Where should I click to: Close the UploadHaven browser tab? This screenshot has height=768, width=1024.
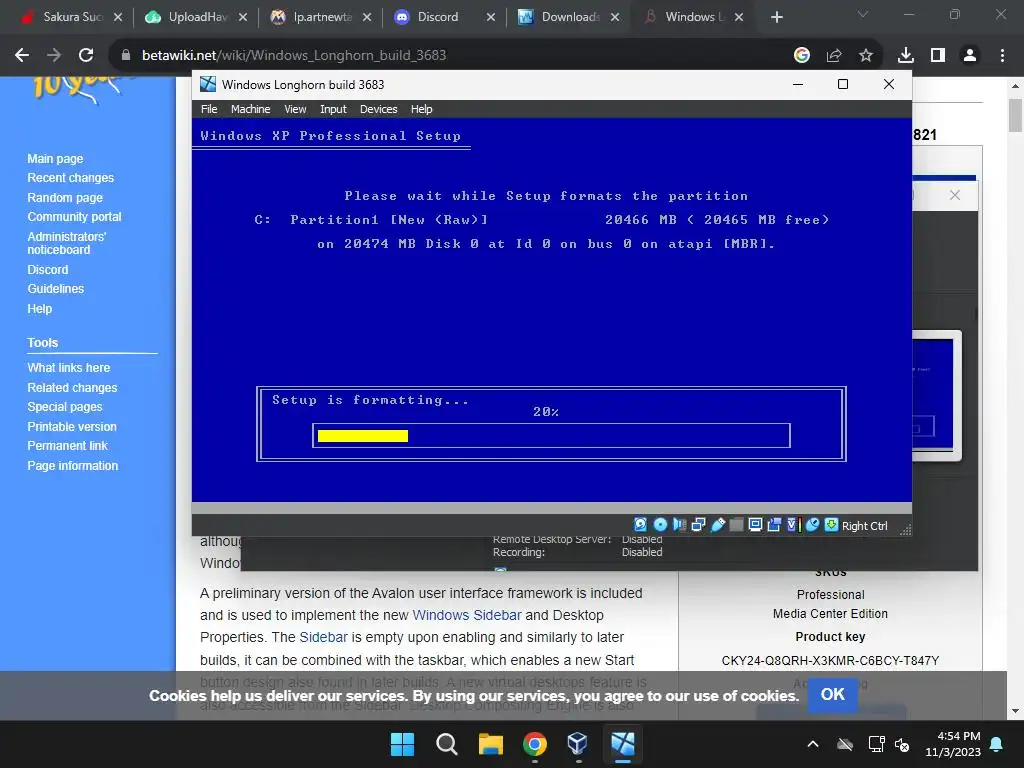[x=243, y=17]
